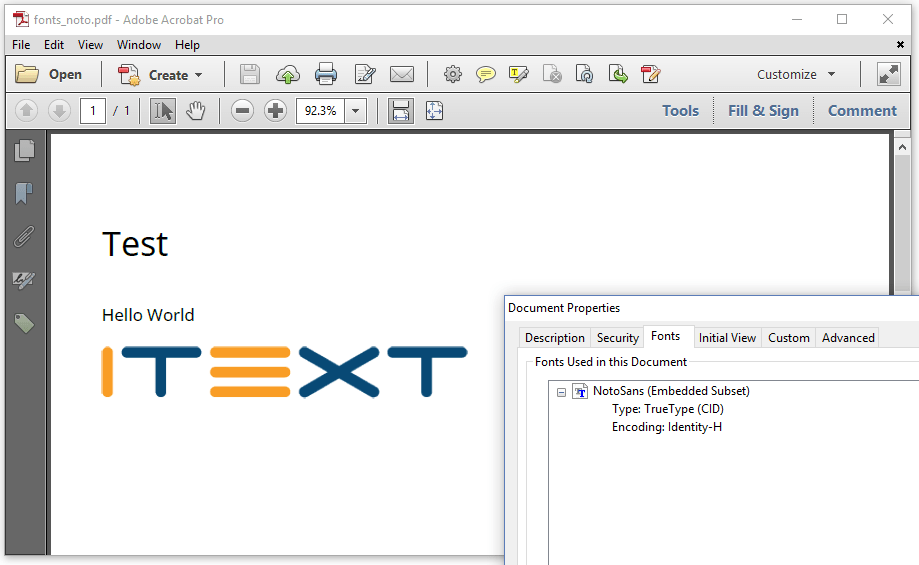Expand the Create dropdown arrow
Viewport: 919px width, 565px height.
[x=199, y=75]
